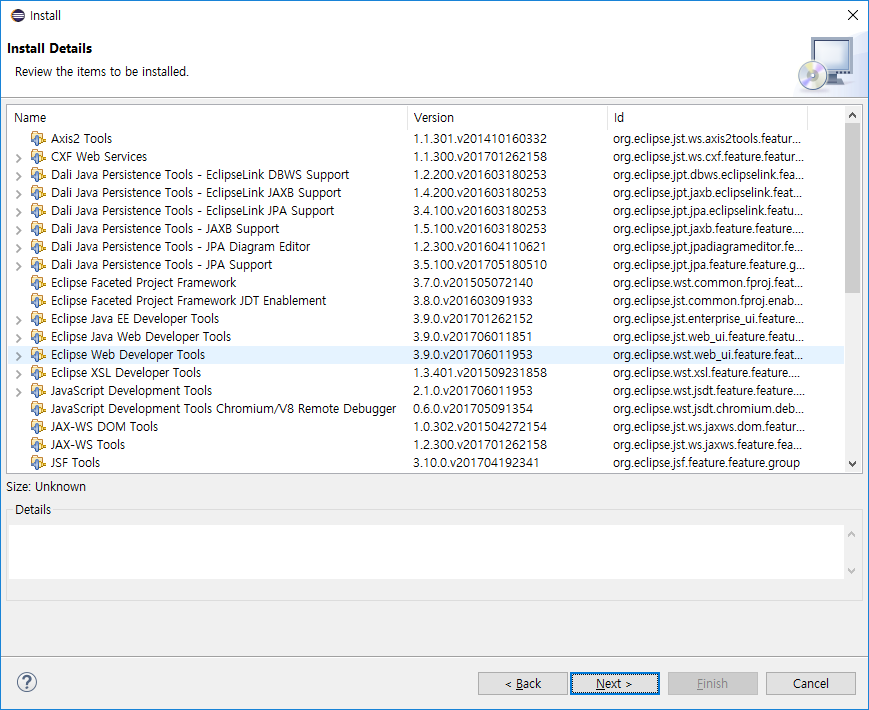Click the Details text area
869x710 pixels.
(426, 552)
